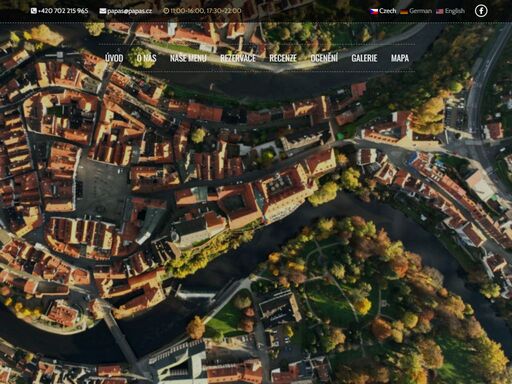Open the OCENĚNÍ page
Viewport: 512px width, 384px height.
(324, 58)
